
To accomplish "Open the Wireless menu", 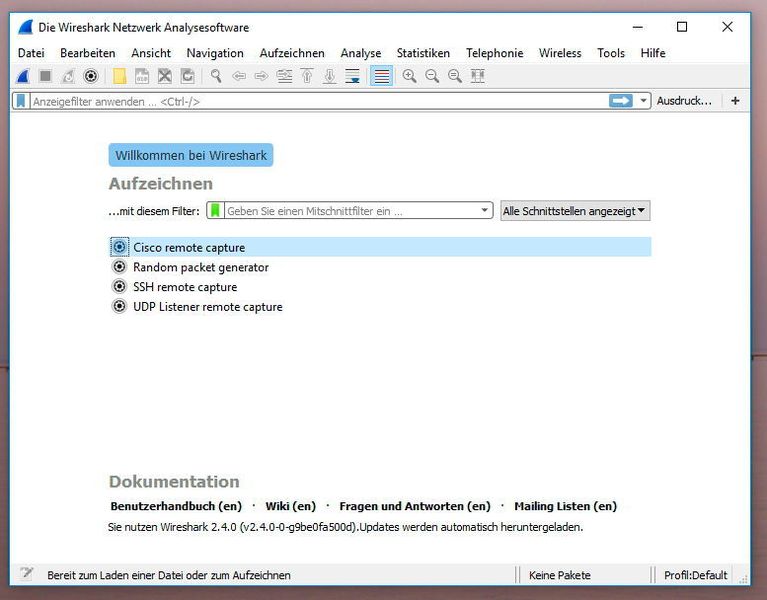I will coord(560,53).
